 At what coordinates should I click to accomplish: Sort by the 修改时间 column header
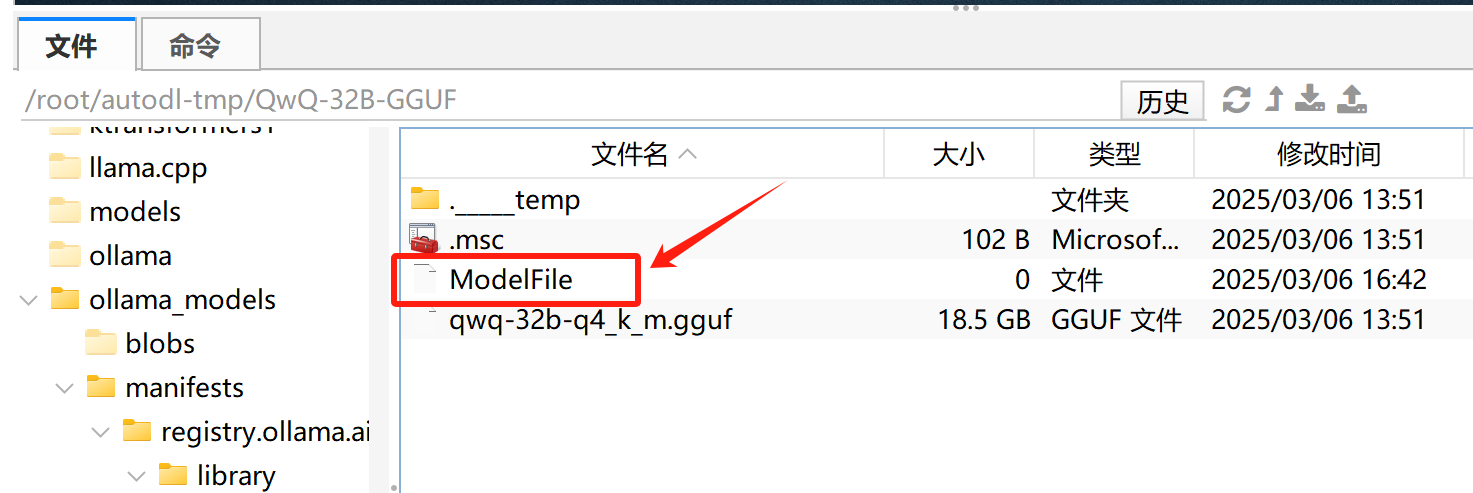pos(1328,154)
